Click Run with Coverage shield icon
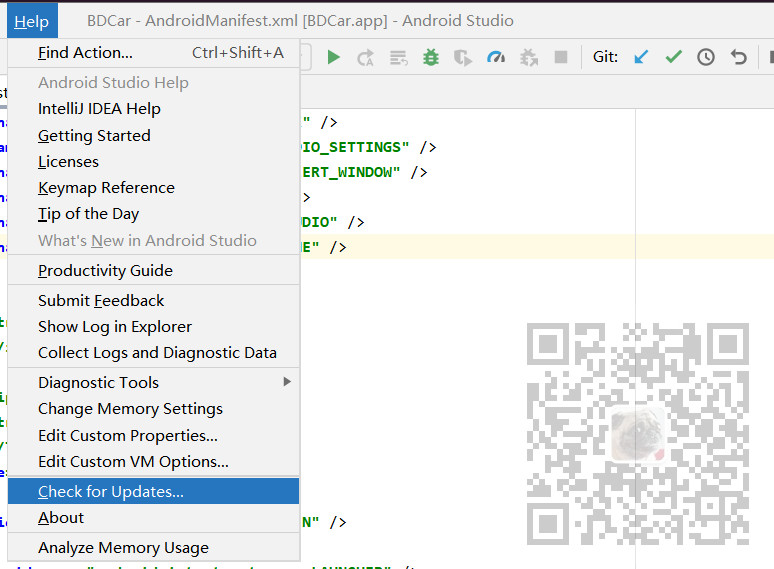774x569 pixels. pyautogui.click(x=463, y=58)
